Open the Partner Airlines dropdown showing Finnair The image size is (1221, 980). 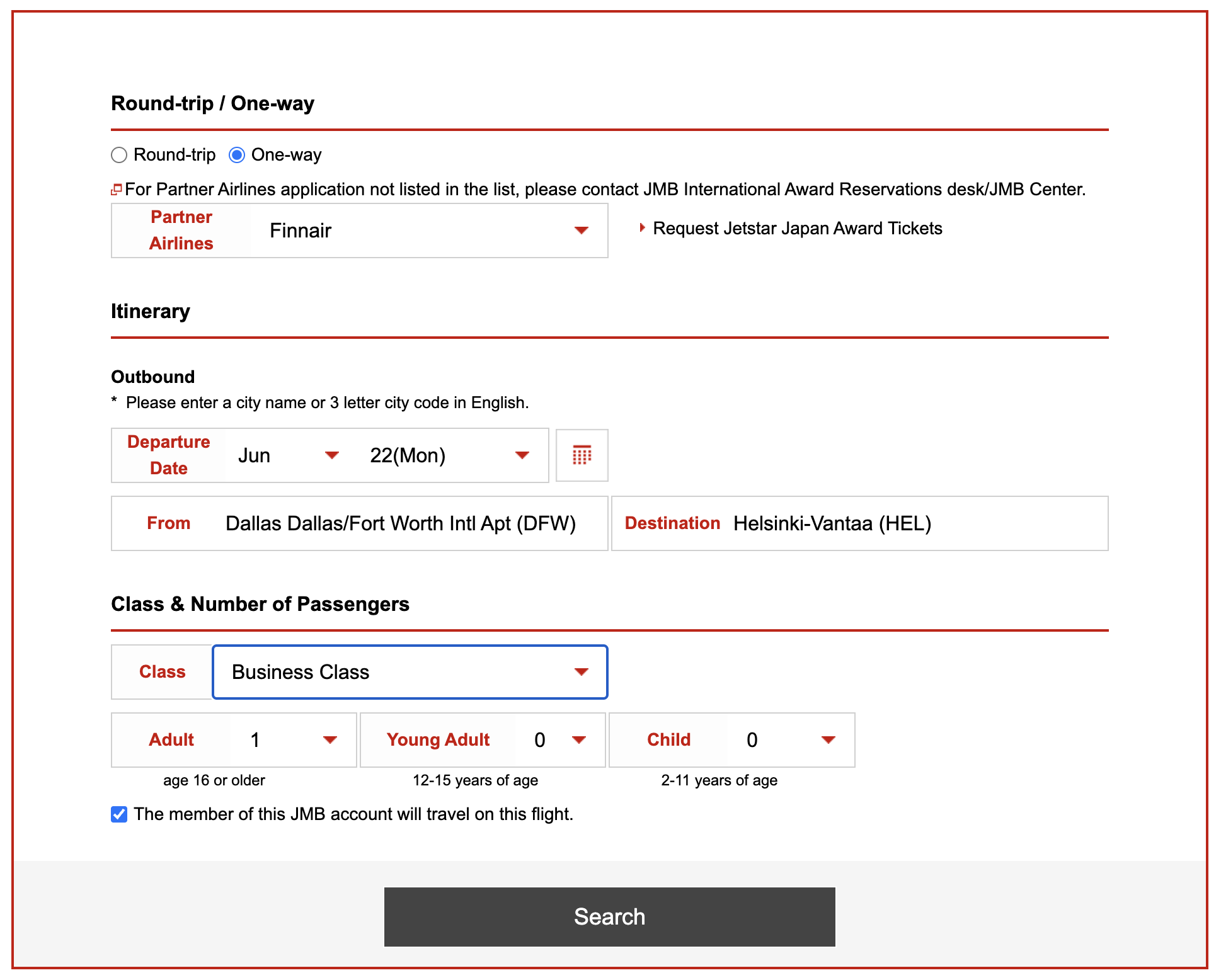429,231
